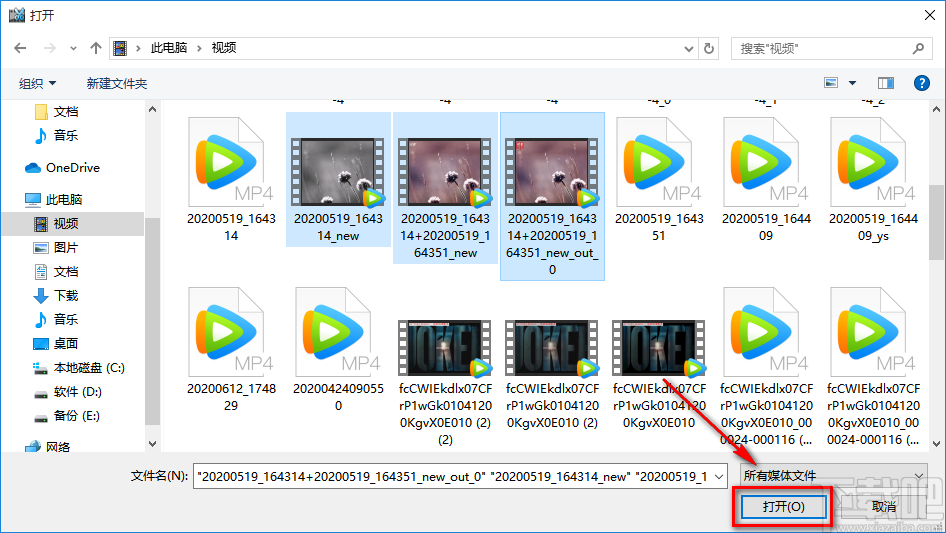Open the 组织 menu
The image size is (946, 533).
[x=37, y=83]
